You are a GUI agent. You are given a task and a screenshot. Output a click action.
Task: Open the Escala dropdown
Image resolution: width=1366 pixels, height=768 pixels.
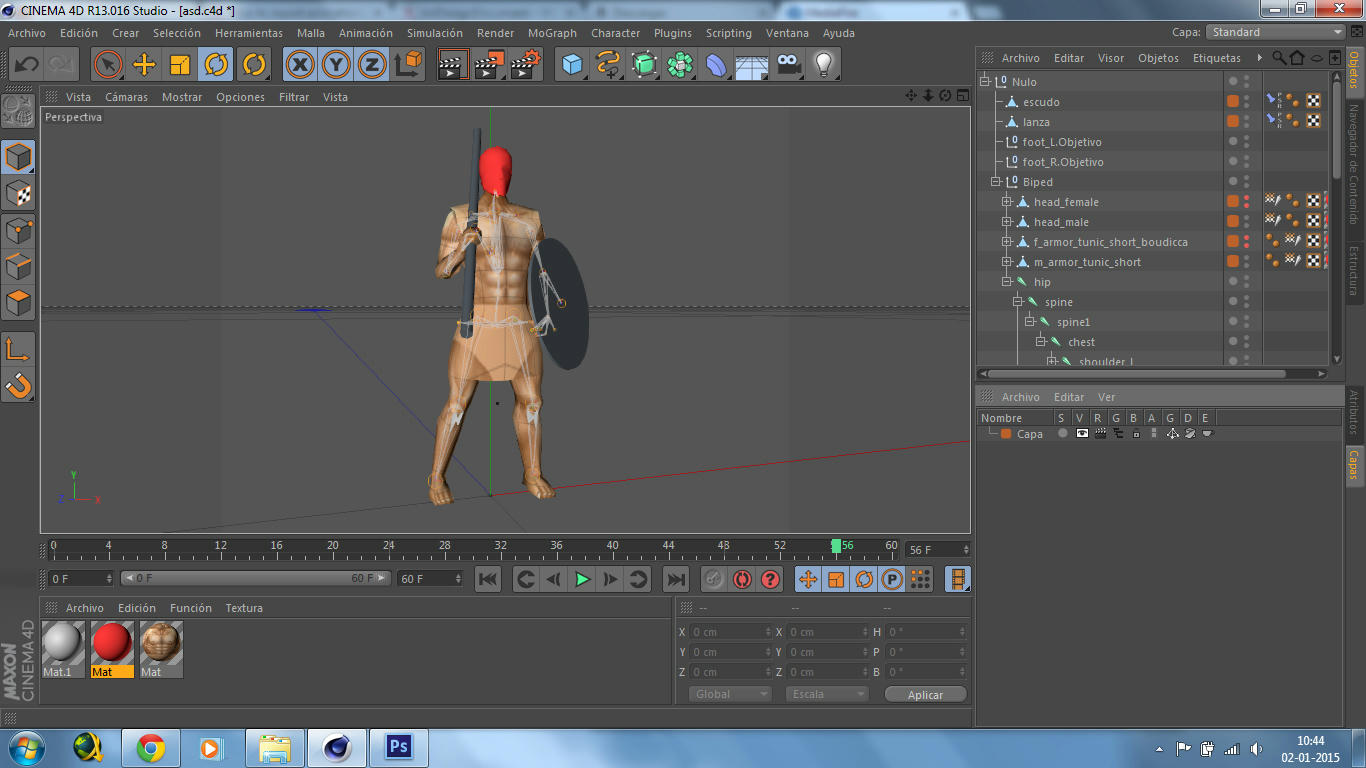(827, 694)
